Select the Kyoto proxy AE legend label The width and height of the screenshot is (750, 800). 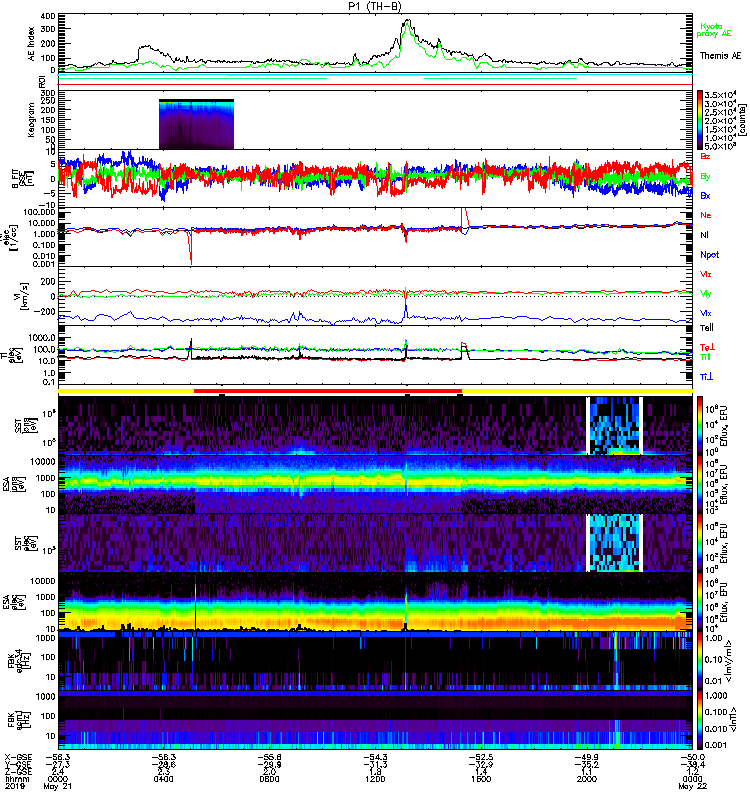713,30
